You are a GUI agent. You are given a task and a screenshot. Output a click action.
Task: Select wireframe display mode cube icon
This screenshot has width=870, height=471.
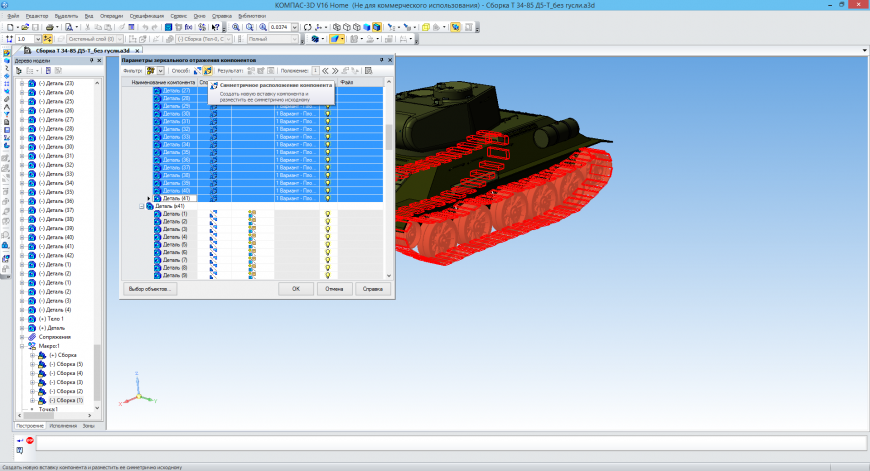click(x=337, y=27)
